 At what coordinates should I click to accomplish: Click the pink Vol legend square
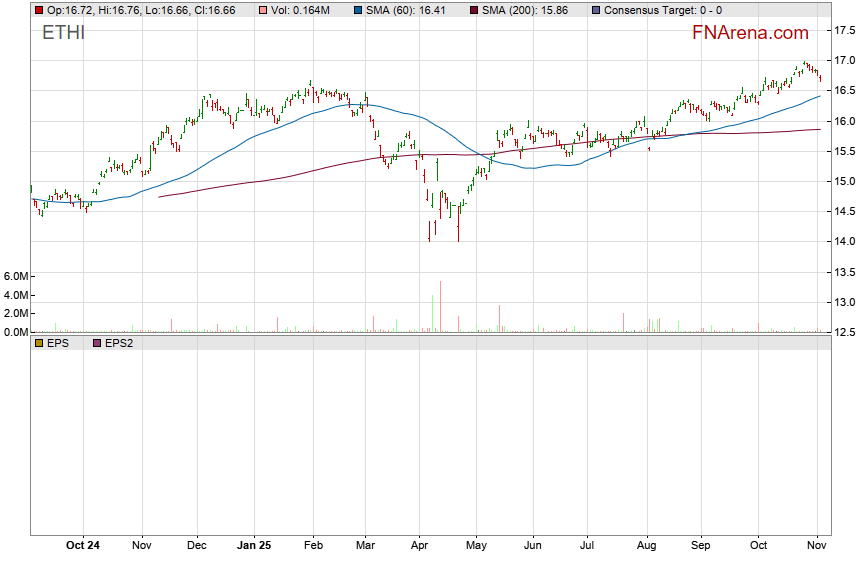263,10
